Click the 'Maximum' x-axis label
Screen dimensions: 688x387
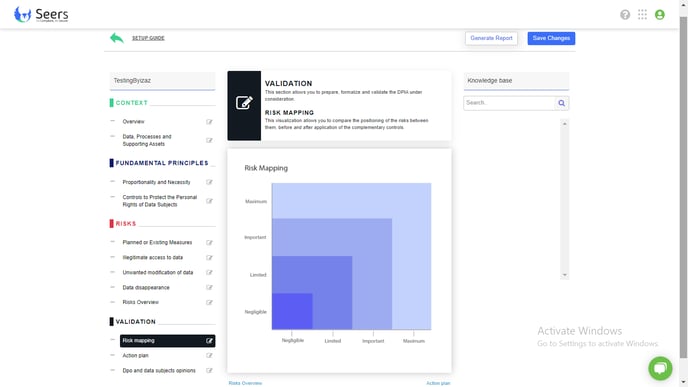pyautogui.click(x=414, y=341)
